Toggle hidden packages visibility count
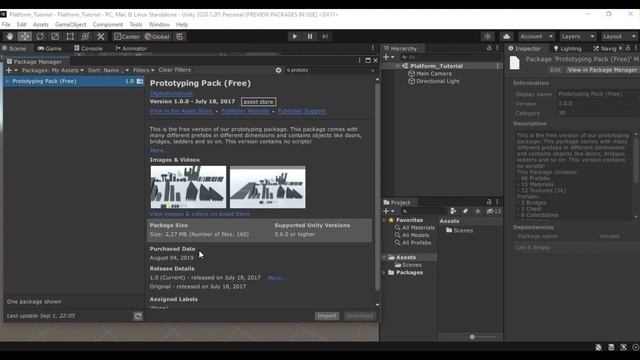This screenshot has height=360, width=640. click(493, 211)
